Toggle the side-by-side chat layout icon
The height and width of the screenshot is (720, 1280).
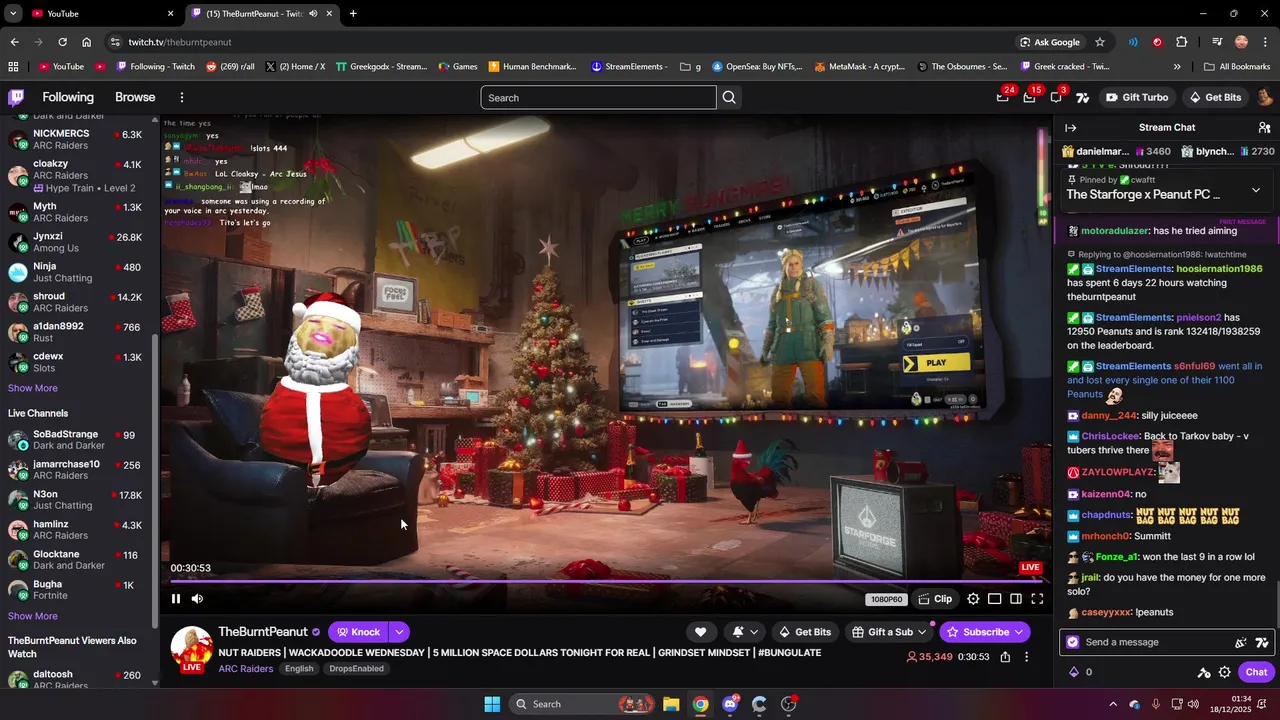(x=1016, y=599)
